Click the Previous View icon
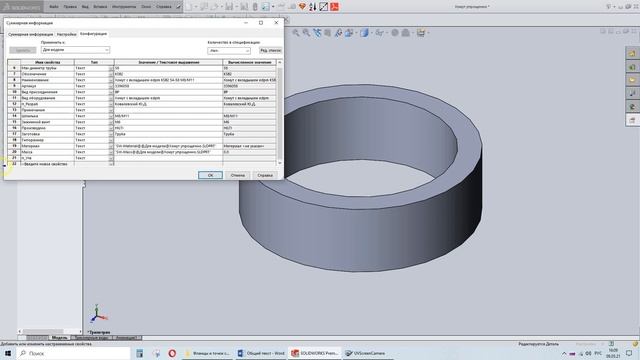The image size is (640, 360). click(317, 33)
